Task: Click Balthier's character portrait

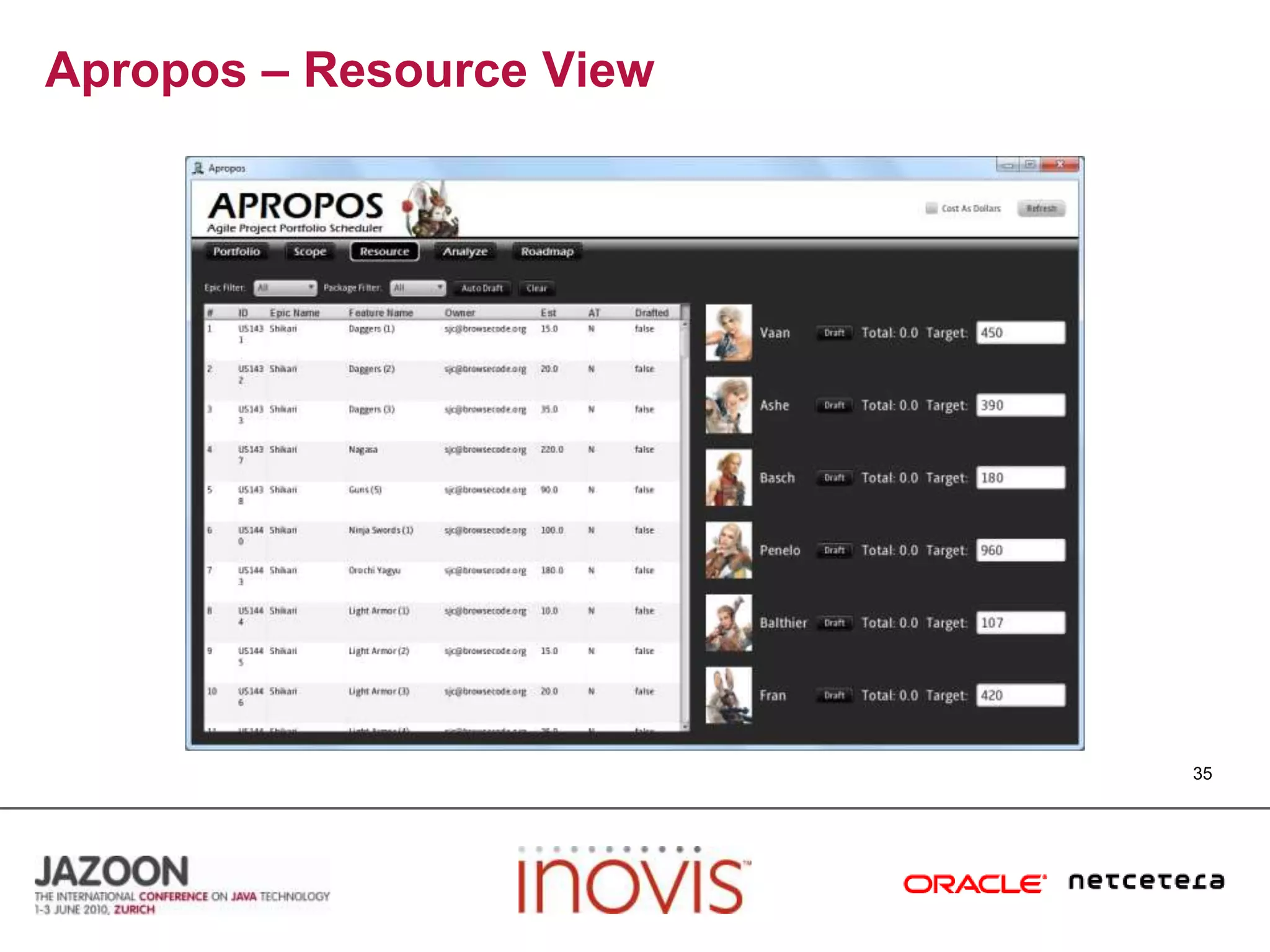Action: (x=729, y=623)
